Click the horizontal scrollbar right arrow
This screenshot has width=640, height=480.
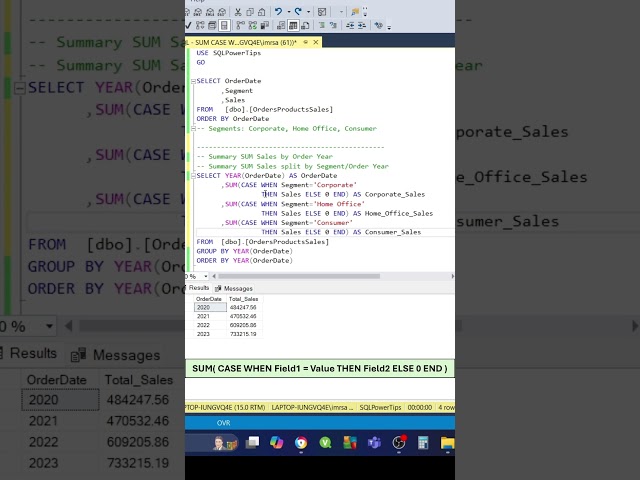coord(452,276)
